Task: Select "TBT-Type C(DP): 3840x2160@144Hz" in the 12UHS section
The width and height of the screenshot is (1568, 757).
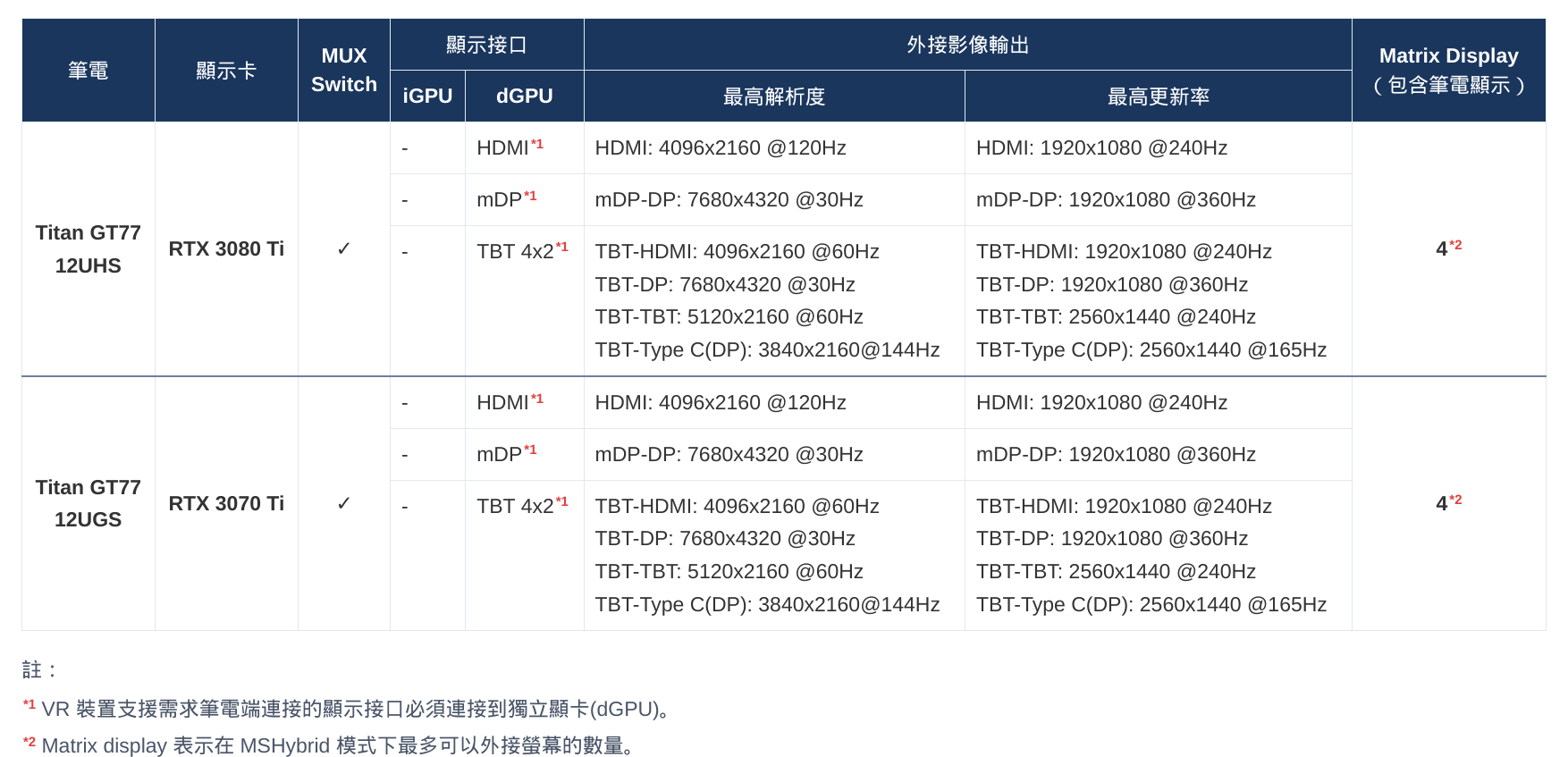Action: (x=767, y=350)
